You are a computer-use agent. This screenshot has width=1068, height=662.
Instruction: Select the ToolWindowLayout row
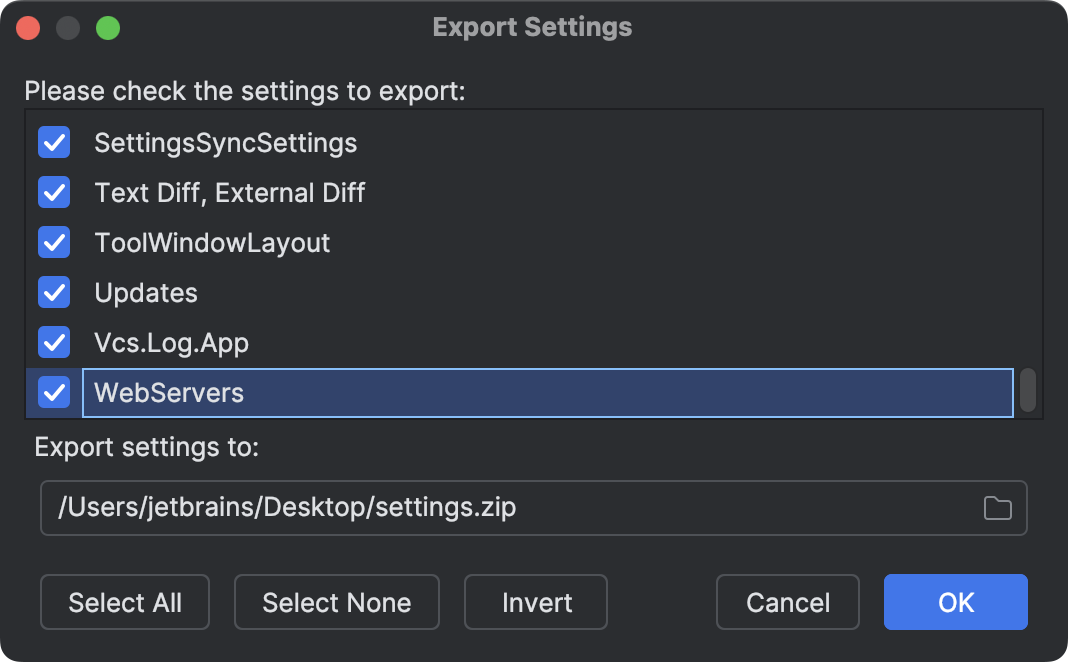(x=212, y=243)
